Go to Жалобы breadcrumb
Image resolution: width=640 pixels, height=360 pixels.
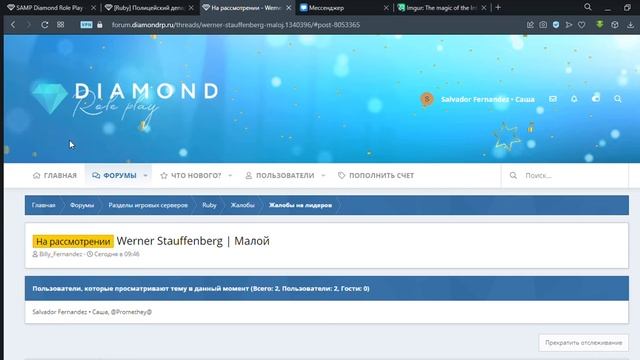pyautogui.click(x=242, y=205)
